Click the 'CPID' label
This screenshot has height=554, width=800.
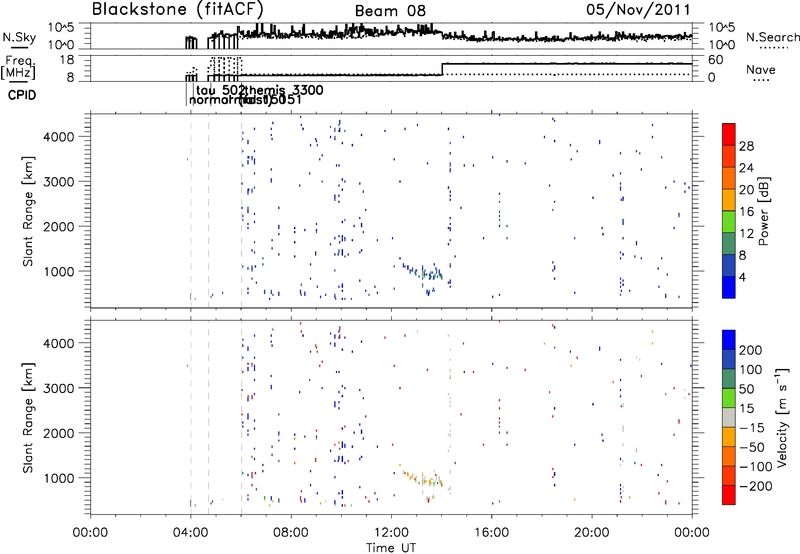(22, 95)
